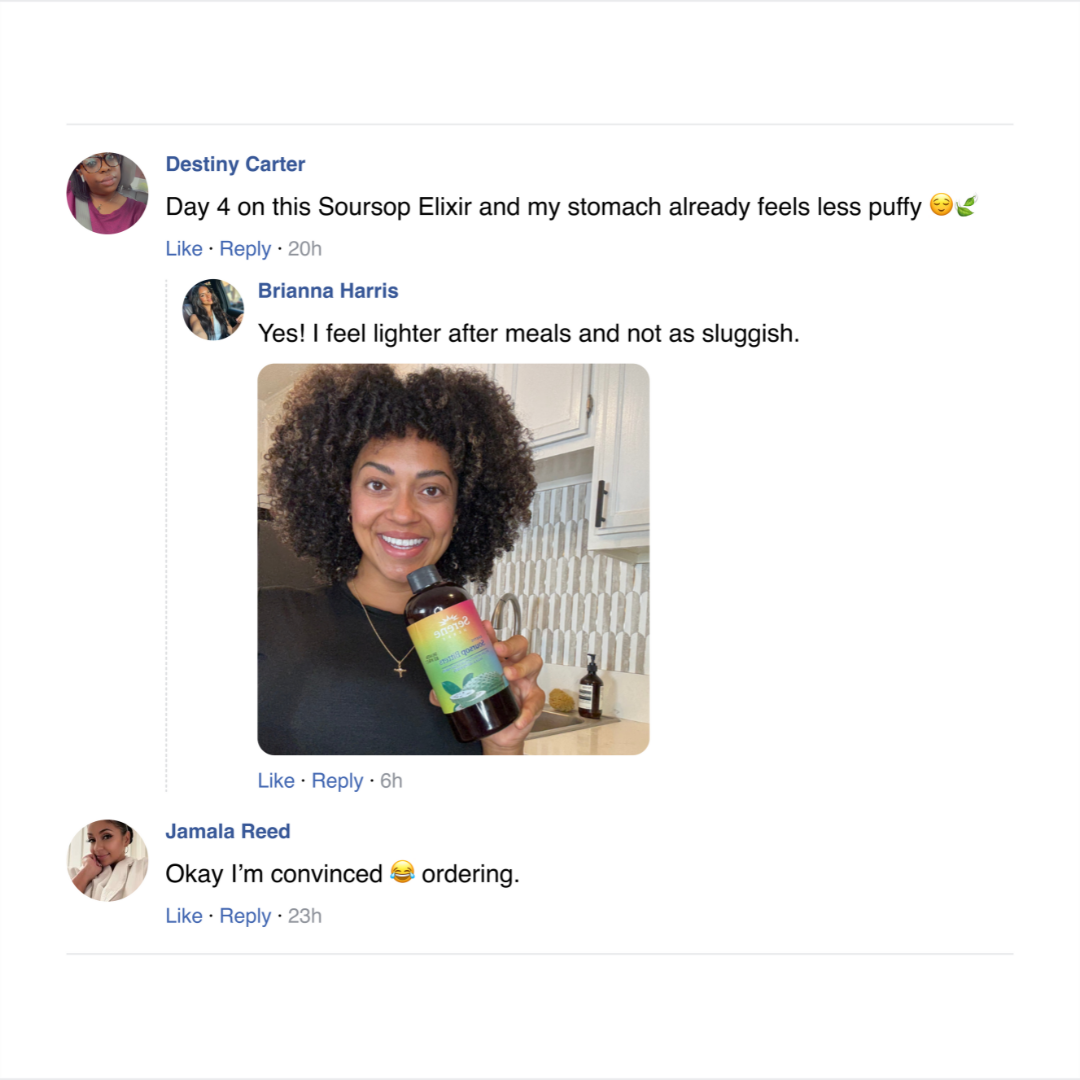Click Destiny Carter's profile picture
Image resolution: width=1080 pixels, height=1080 pixels.
click(x=107, y=193)
